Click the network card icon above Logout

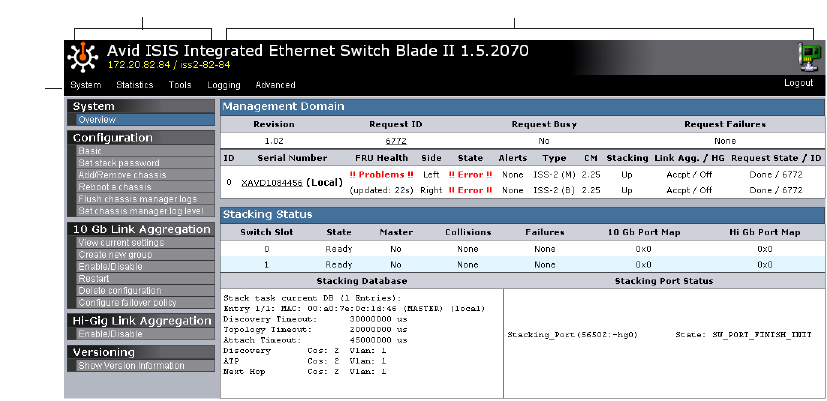pos(810,58)
